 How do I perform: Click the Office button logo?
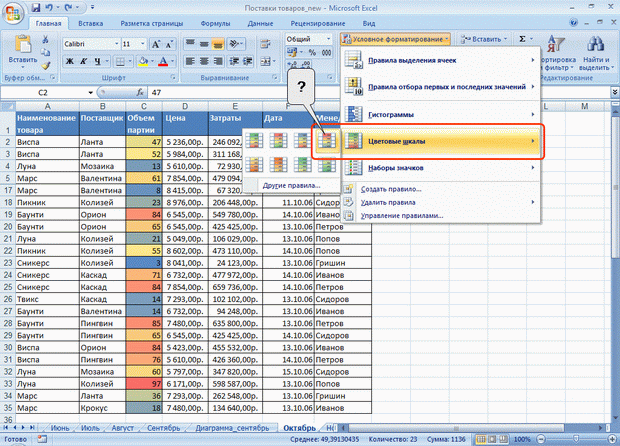coord(13,15)
